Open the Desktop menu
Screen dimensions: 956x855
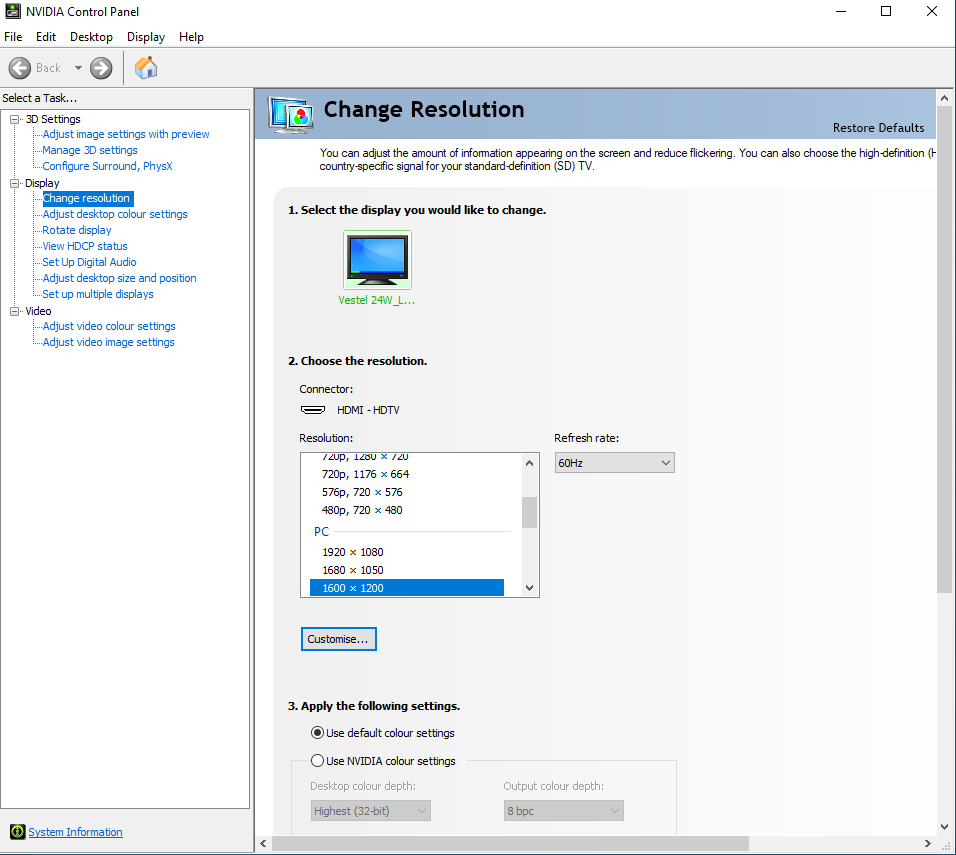pos(91,37)
